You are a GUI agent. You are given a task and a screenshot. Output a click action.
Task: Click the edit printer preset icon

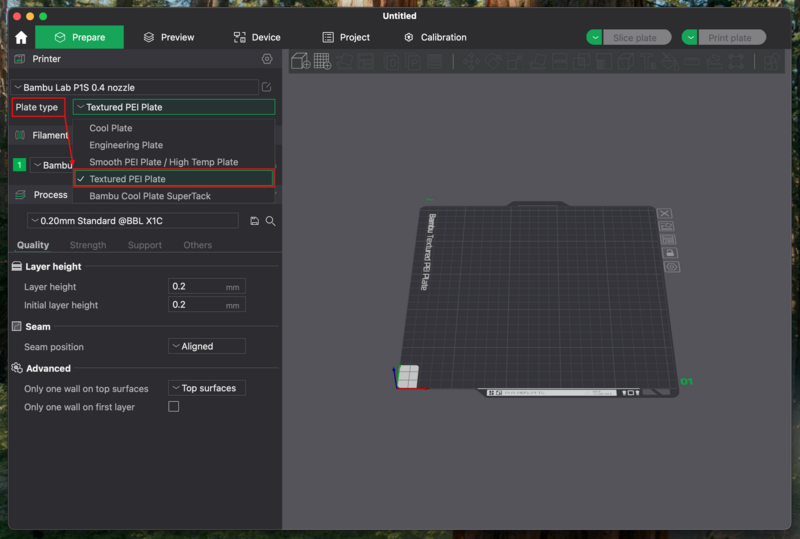click(267, 88)
